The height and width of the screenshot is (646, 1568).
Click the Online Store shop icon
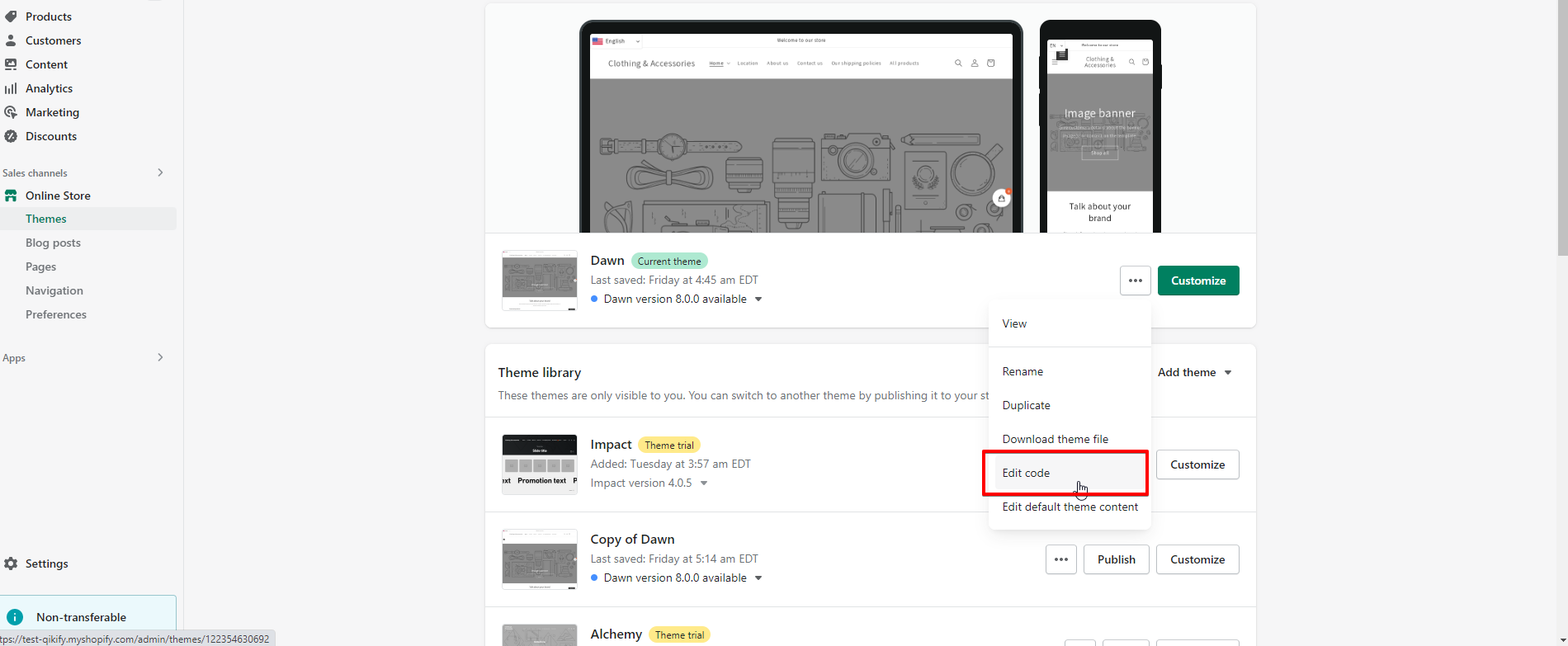pyautogui.click(x=11, y=196)
